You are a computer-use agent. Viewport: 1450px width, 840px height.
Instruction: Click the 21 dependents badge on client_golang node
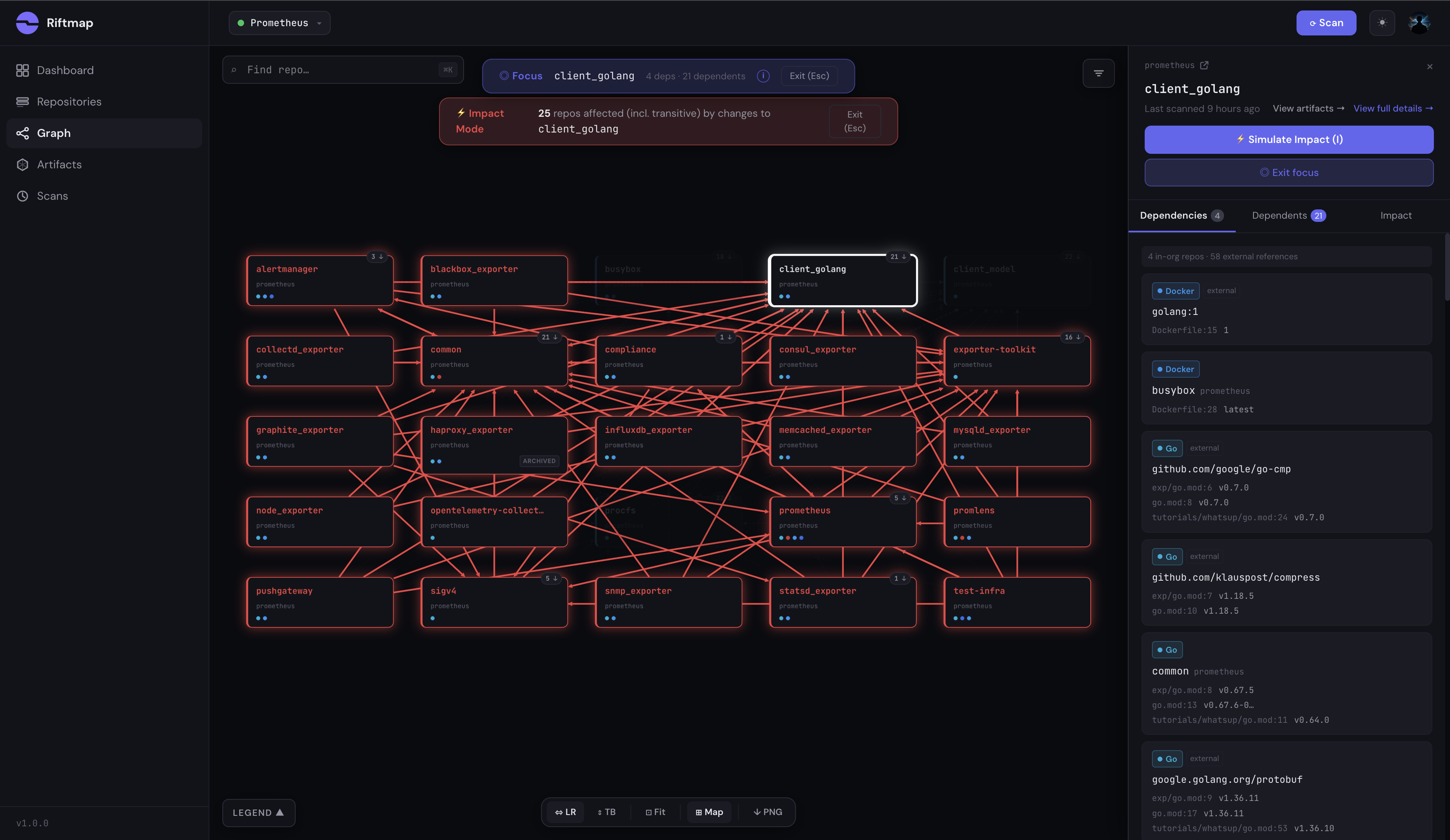(x=898, y=257)
